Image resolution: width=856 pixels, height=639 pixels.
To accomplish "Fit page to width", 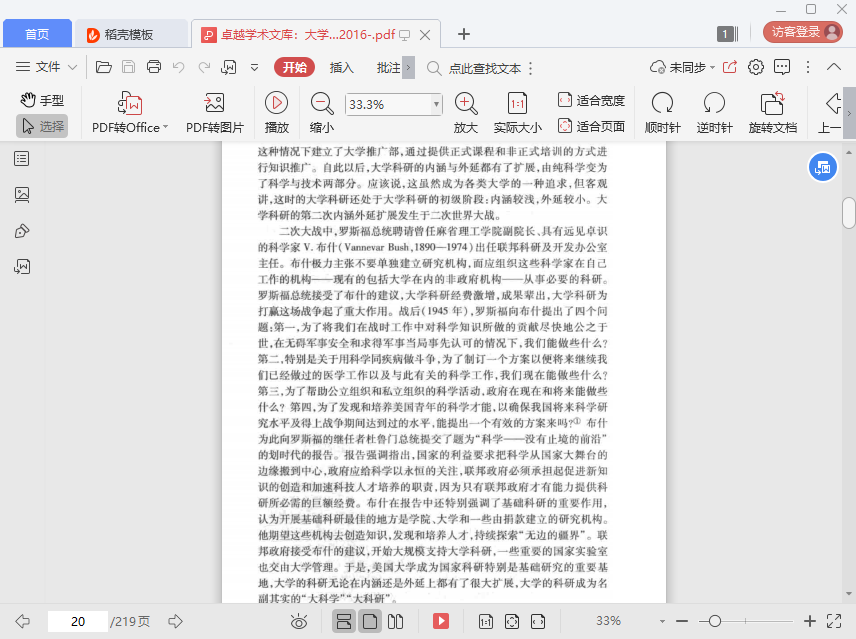I will [591, 100].
